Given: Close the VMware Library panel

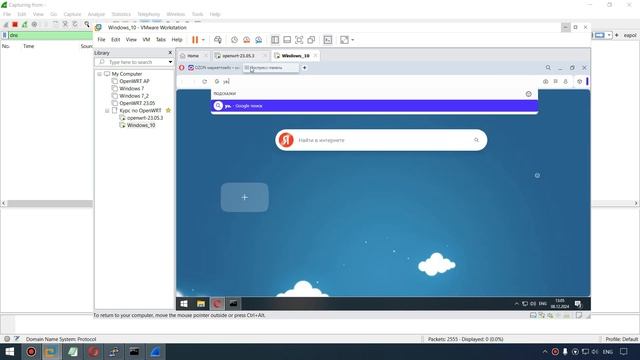Looking at the screenshot, I should pos(170,53).
